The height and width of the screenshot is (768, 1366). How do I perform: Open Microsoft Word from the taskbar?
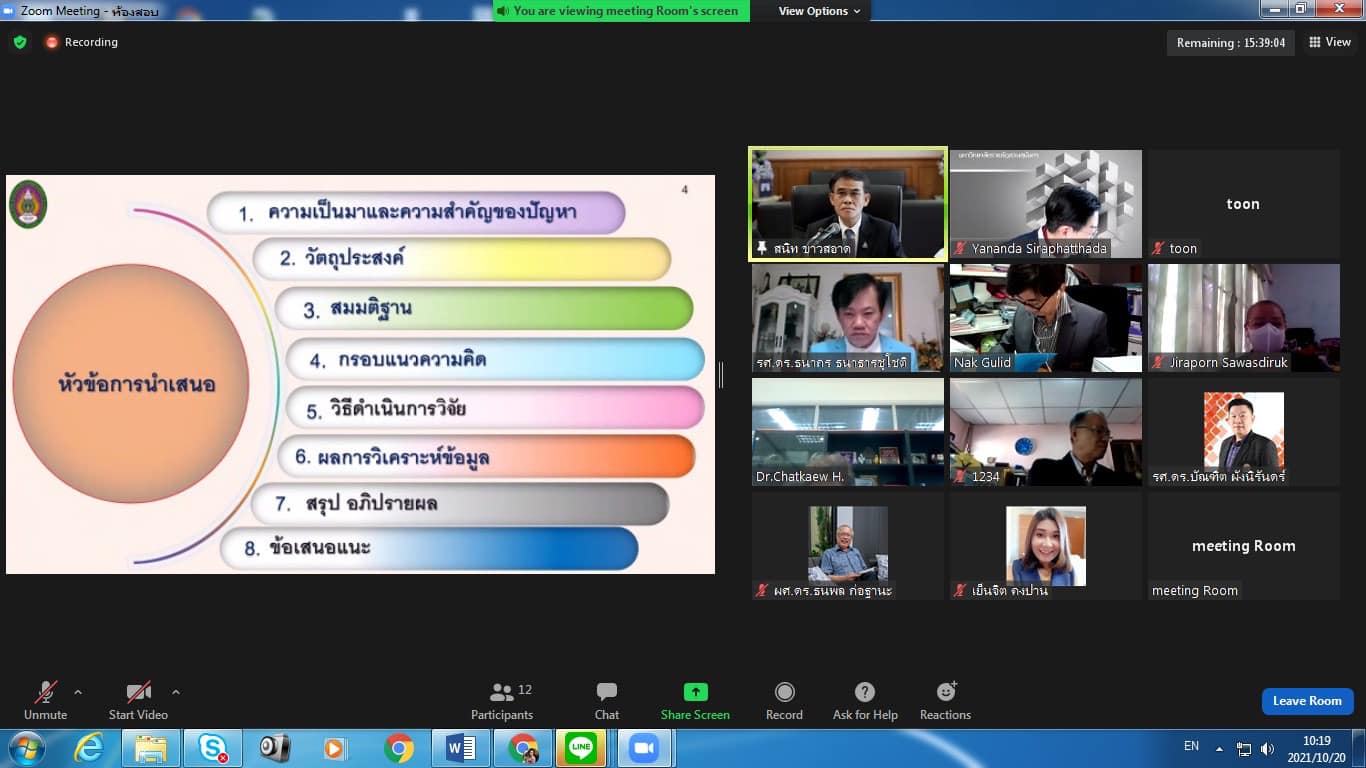point(461,748)
